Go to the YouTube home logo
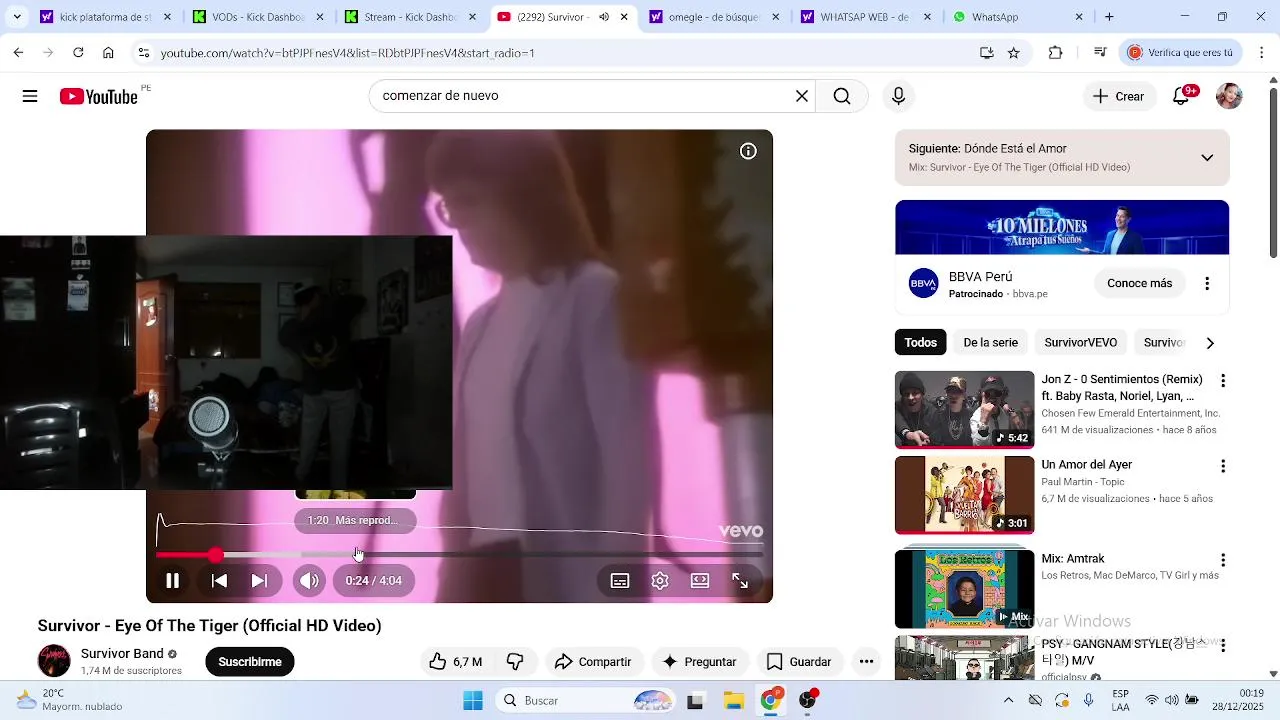Screen dimensions: 1280x720 (x=98, y=96)
